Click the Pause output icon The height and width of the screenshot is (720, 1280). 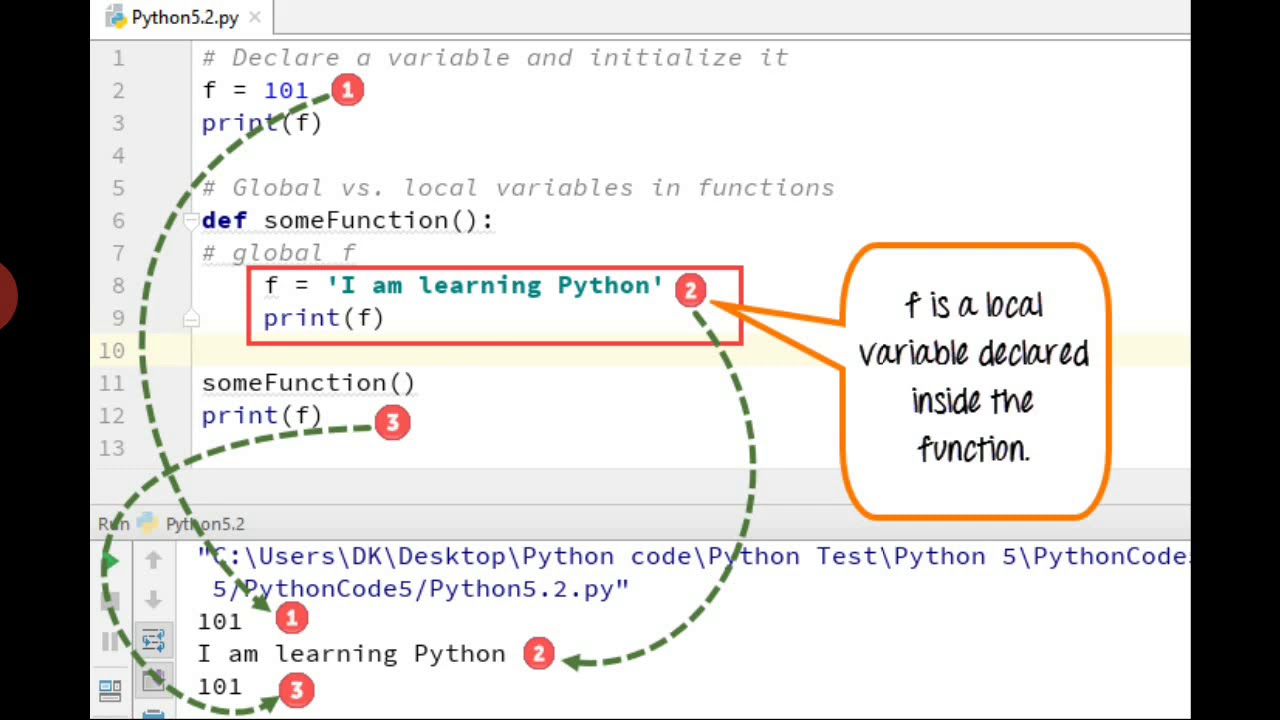110,641
